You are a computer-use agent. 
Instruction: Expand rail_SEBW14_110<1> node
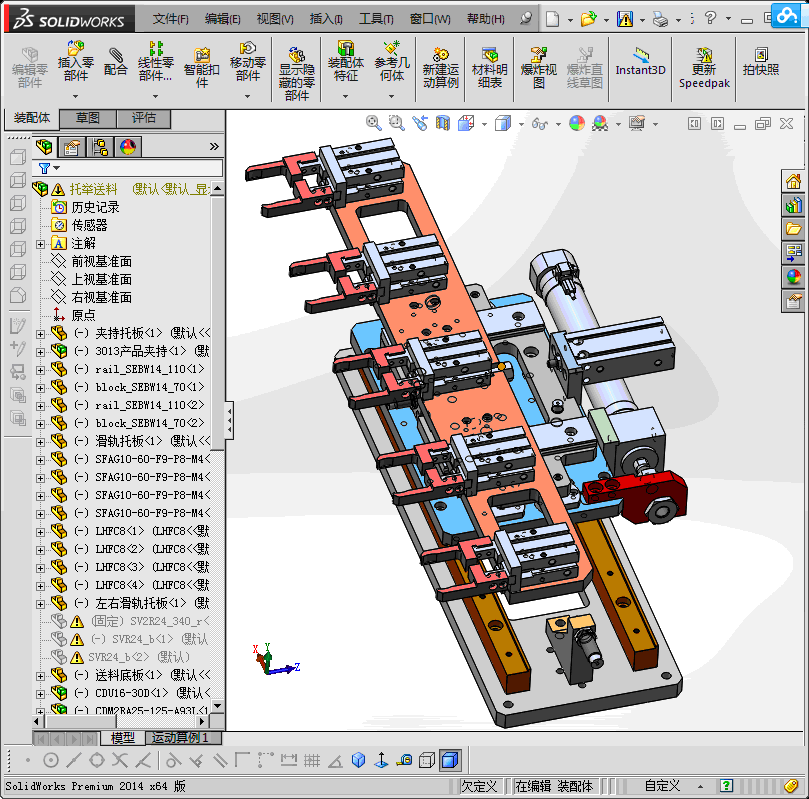(x=40, y=370)
